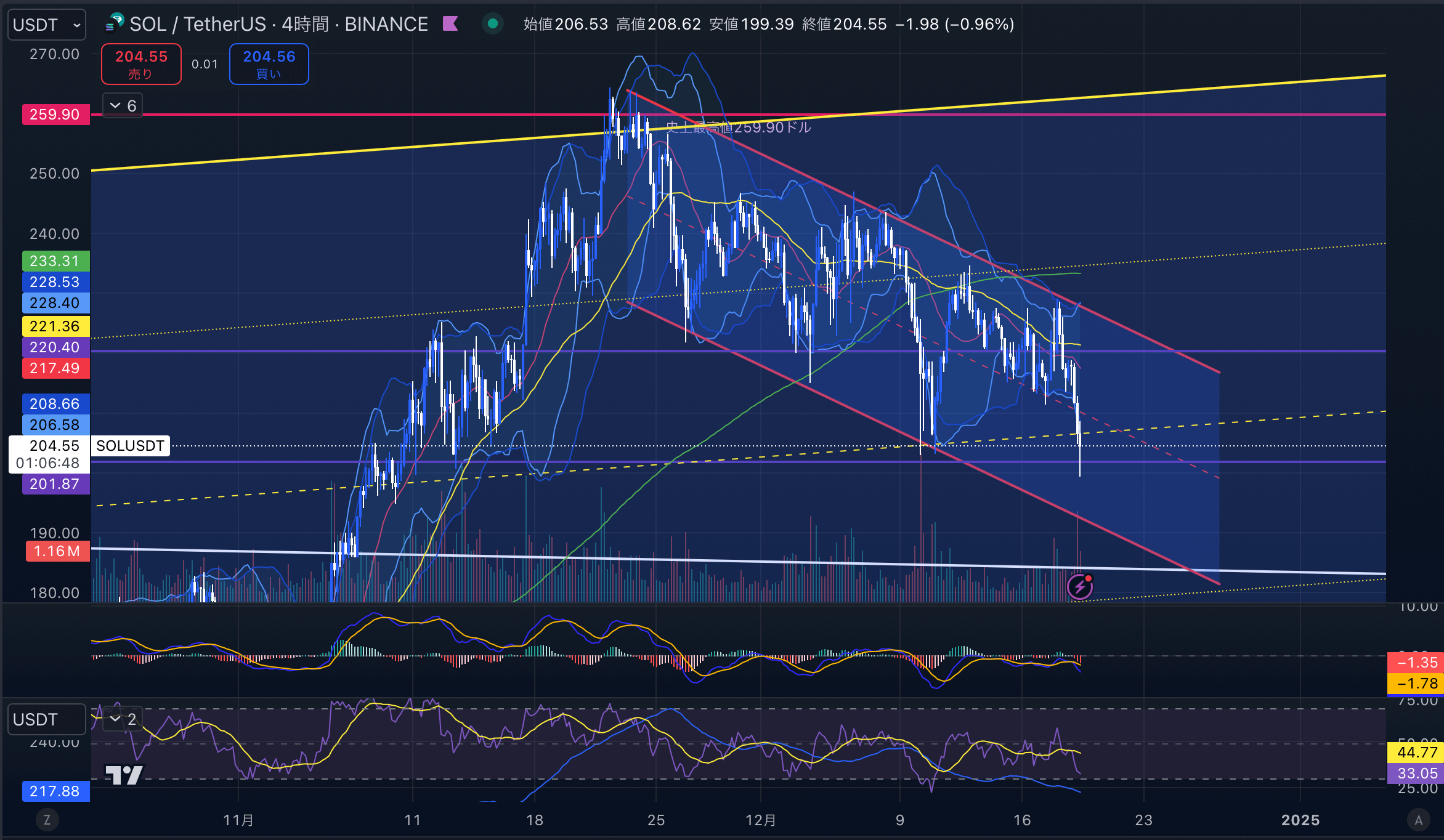
Task: Click the purple 201.87 price label
Action: pyautogui.click(x=55, y=484)
